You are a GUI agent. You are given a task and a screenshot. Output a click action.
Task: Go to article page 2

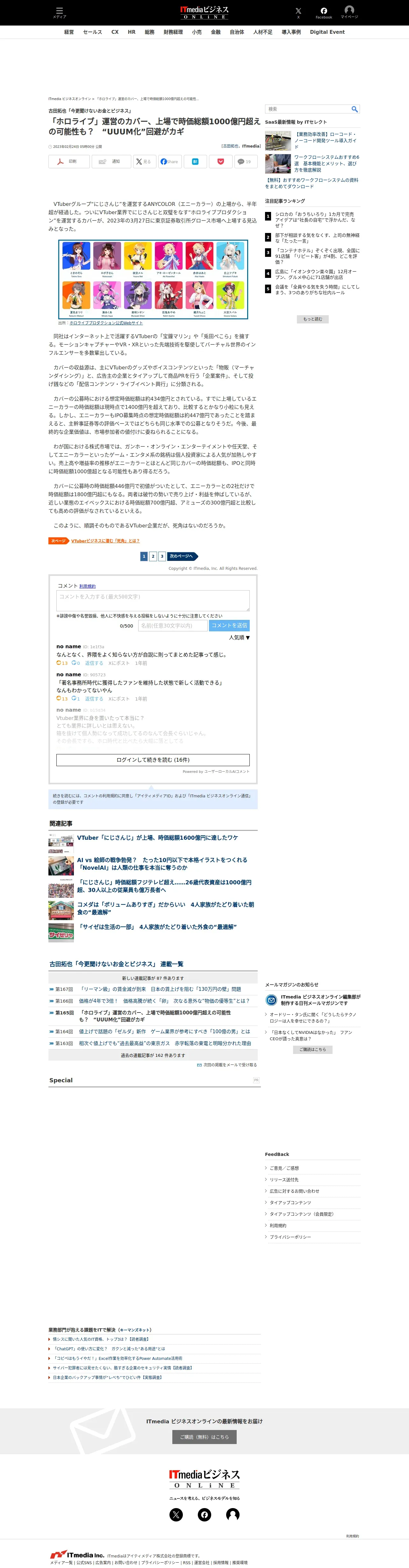tap(153, 556)
